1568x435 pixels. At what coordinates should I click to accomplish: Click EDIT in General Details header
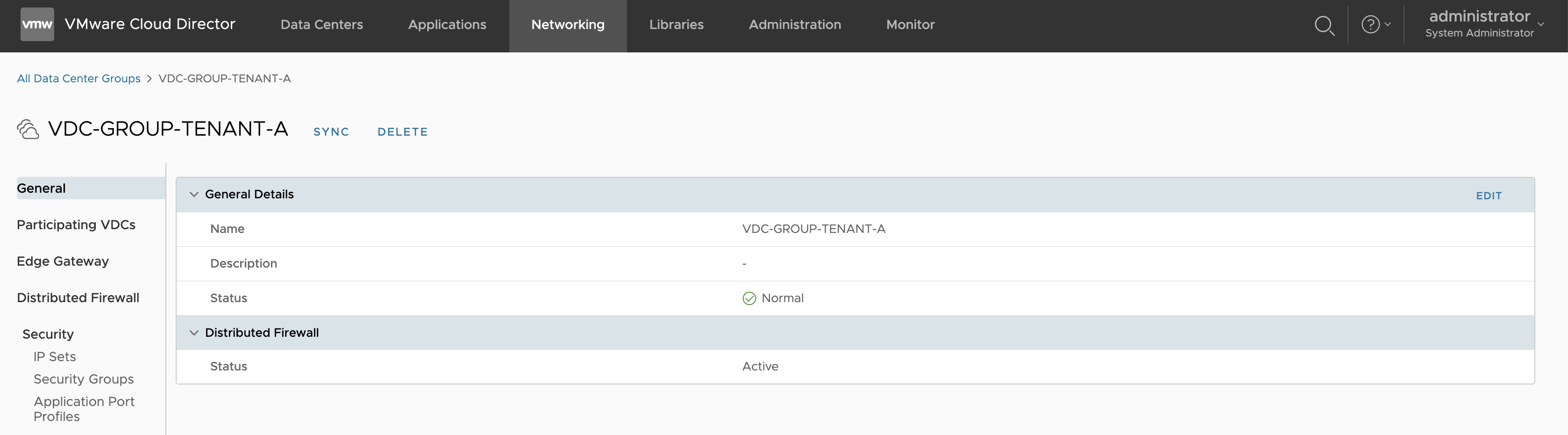tap(1488, 196)
